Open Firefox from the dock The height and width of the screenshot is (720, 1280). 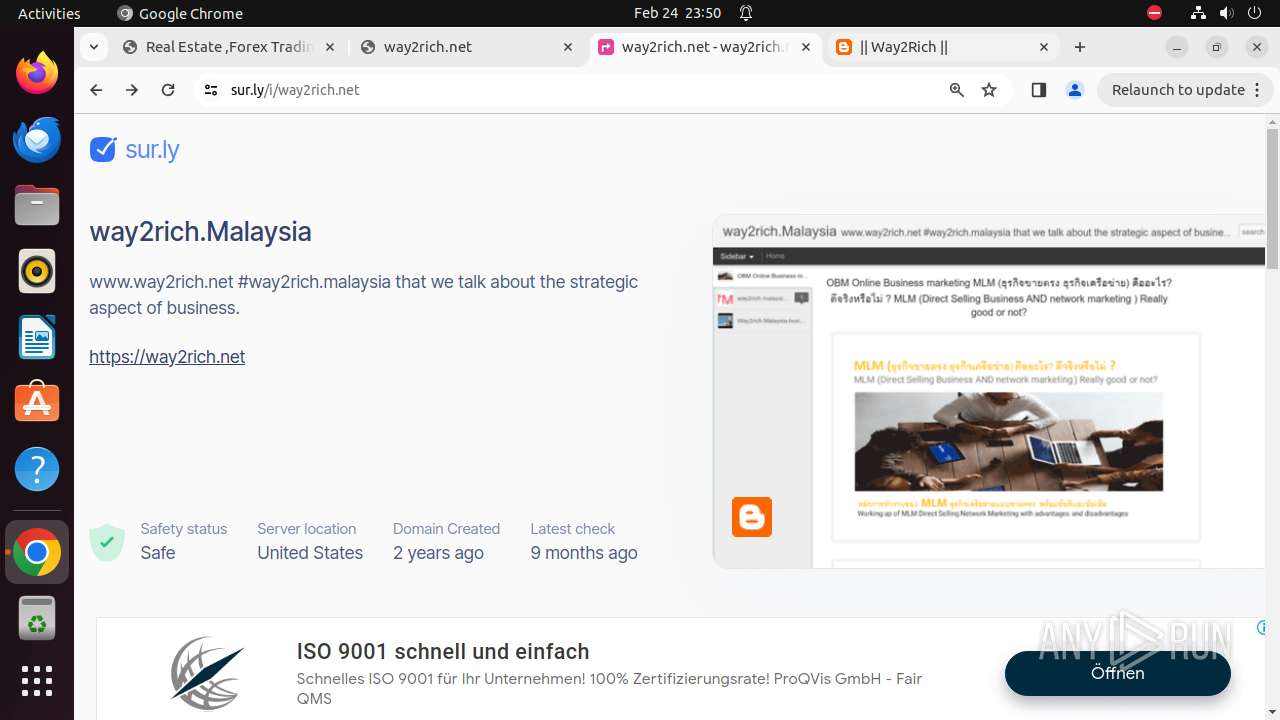[x=37, y=74]
